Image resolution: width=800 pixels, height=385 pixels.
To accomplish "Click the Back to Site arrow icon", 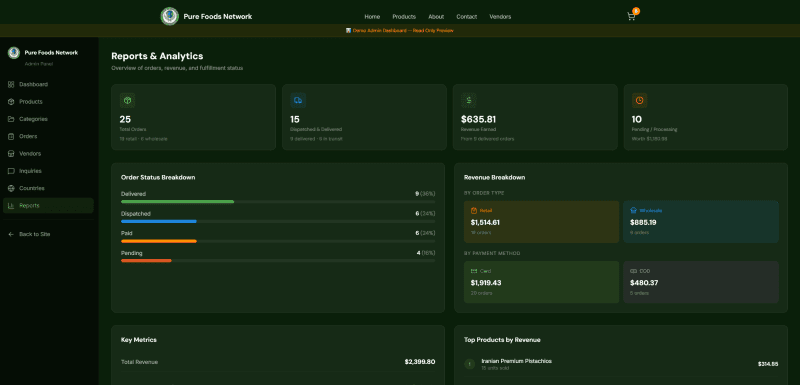I will [x=11, y=235].
